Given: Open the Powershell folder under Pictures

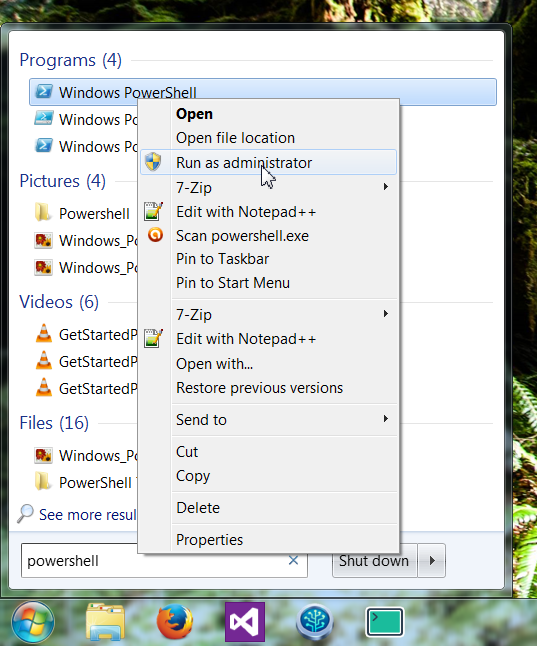Looking at the screenshot, I should tap(94, 213).
